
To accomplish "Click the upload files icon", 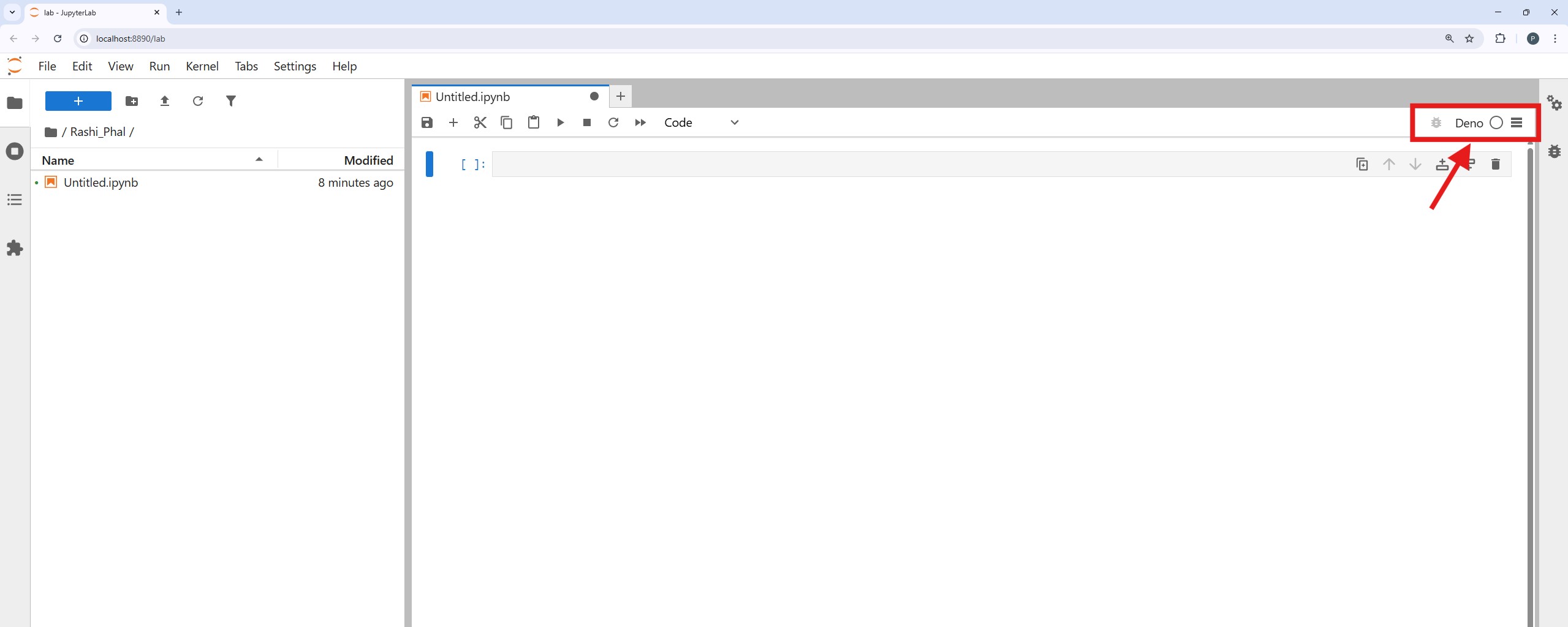I will tap(164, 101).
